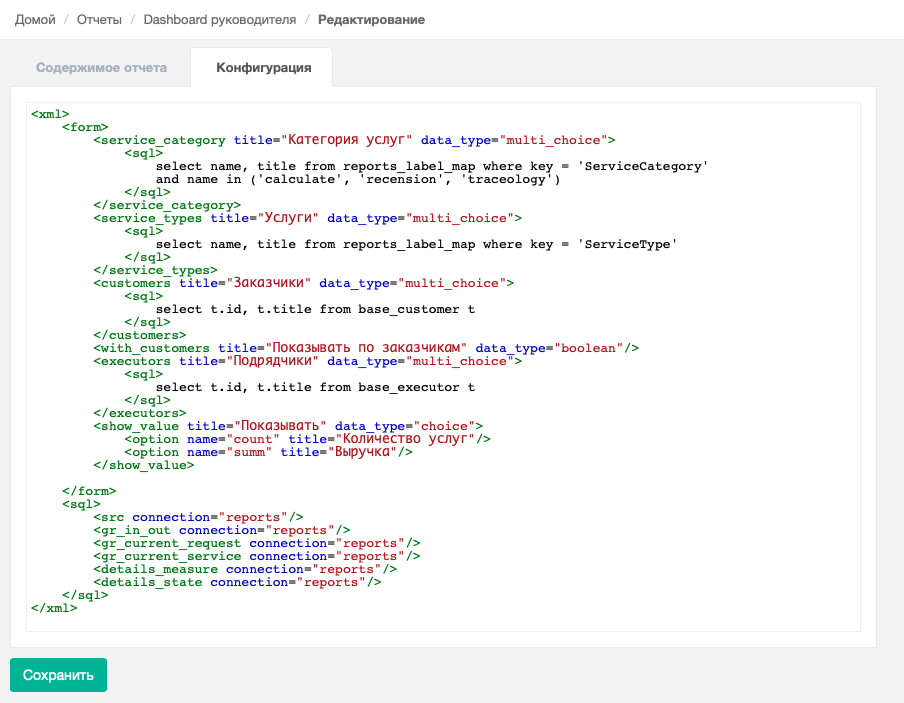Click the details_state connection line

click(237, 582)
